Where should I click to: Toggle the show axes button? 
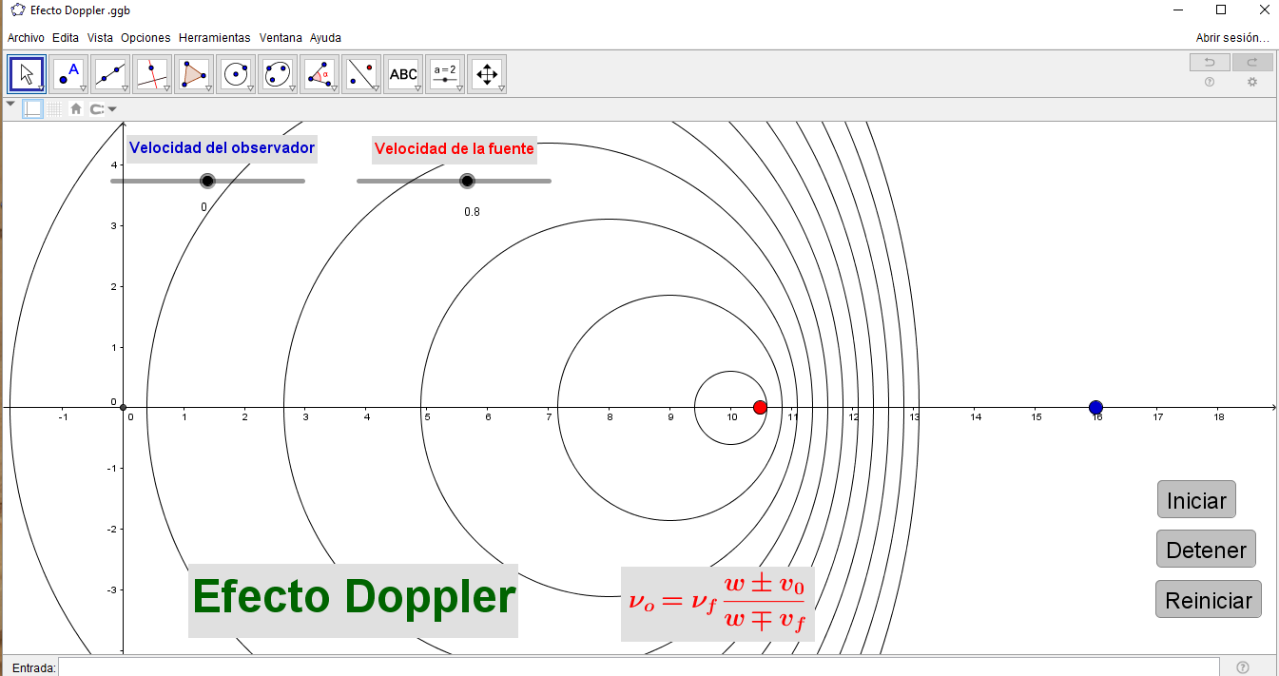[x=33, y=109]
